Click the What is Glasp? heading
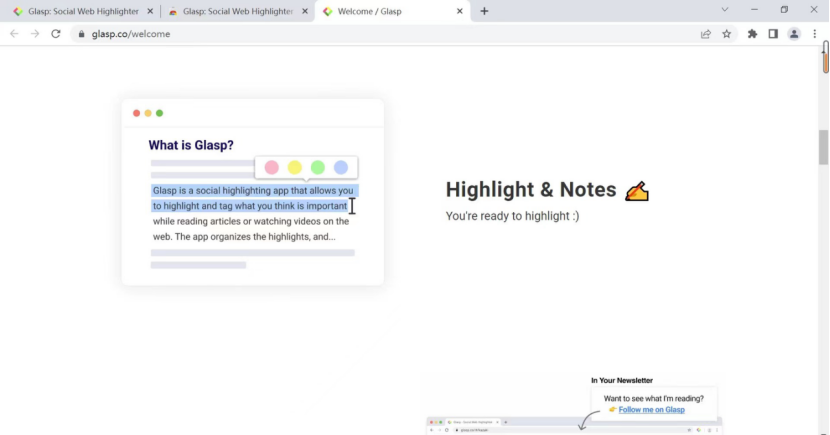Screen dimensions: 830x435 (191, 145)
